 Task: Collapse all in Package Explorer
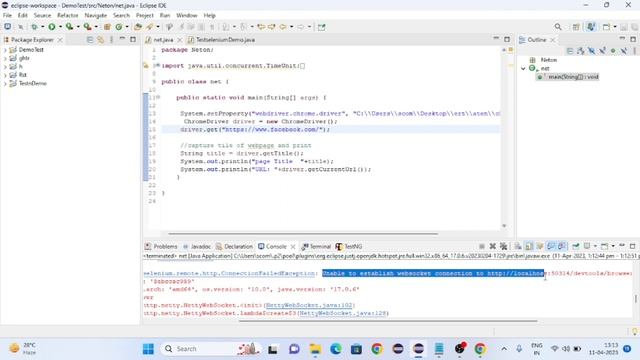pyautogui.click(x=90, y=40)
